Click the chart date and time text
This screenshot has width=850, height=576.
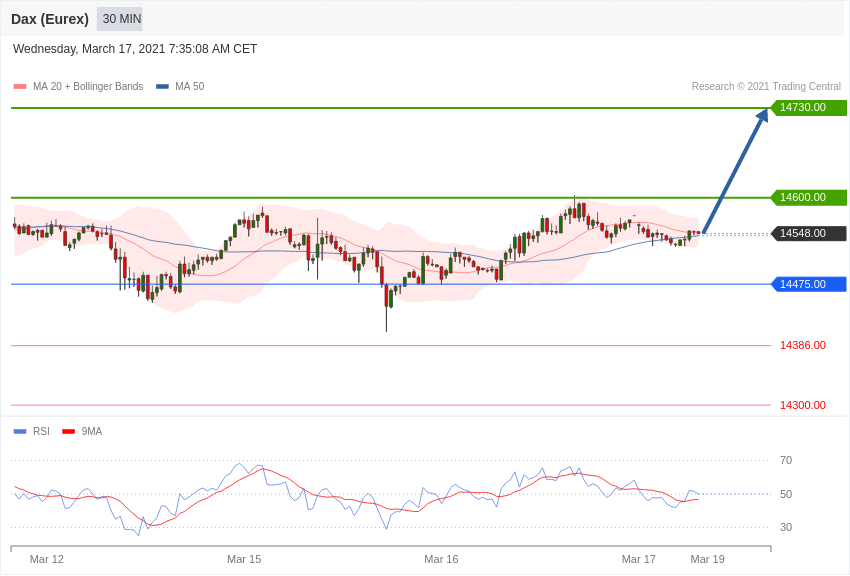coord(135,49)
